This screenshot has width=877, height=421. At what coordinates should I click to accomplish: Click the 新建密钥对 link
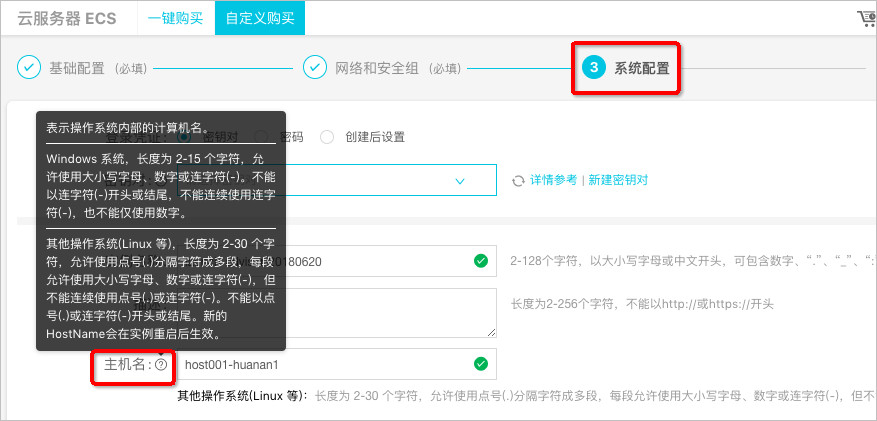click(x=618, y=180)
